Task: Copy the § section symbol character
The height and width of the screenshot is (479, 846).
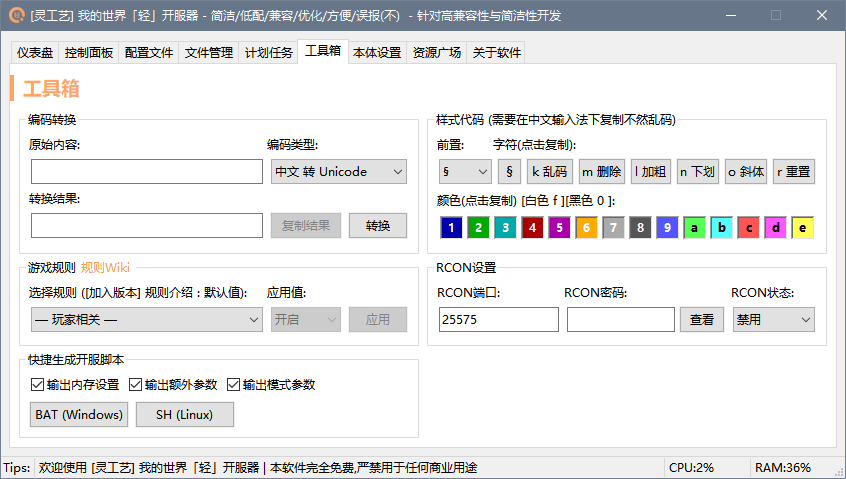Action: tap(509, 172)
